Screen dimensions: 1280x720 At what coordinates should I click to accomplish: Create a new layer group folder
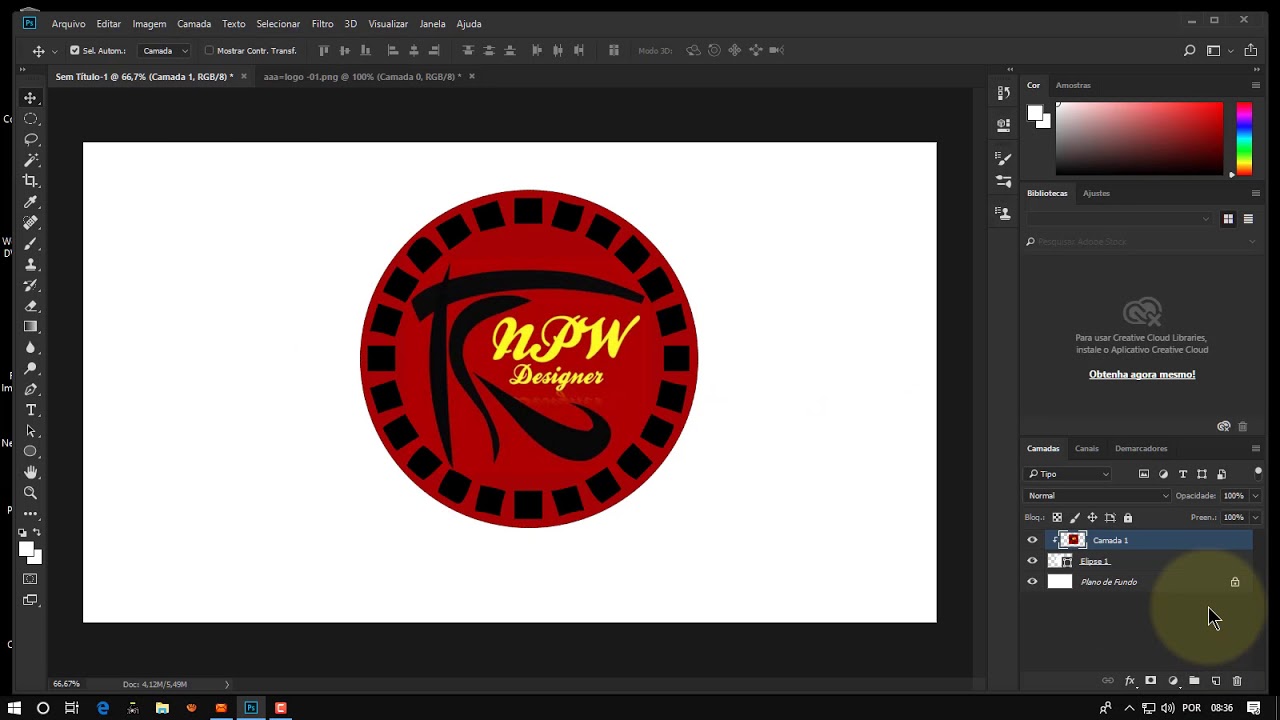(x=1194, y=681)
